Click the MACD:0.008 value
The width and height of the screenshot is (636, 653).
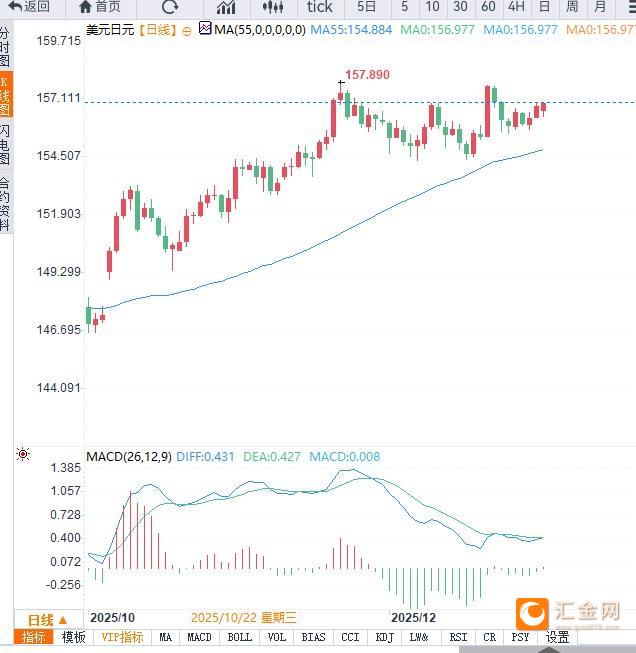click(x=344, y=457)
